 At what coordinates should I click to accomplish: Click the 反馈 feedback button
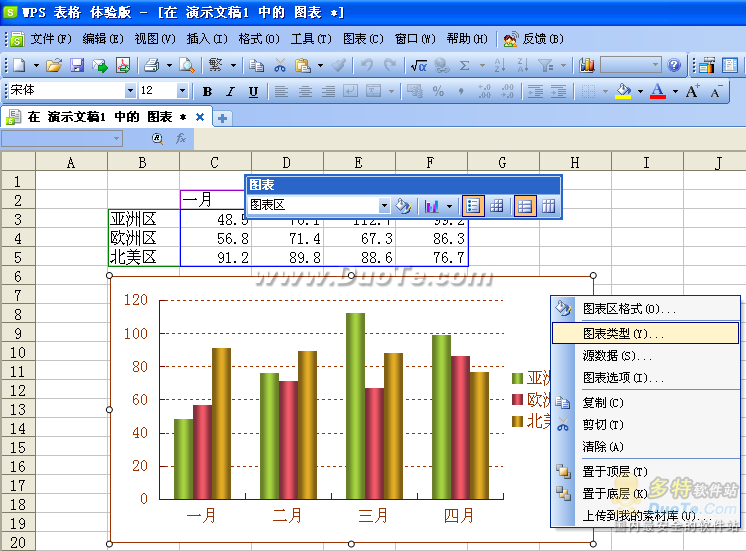pos(526,39)
